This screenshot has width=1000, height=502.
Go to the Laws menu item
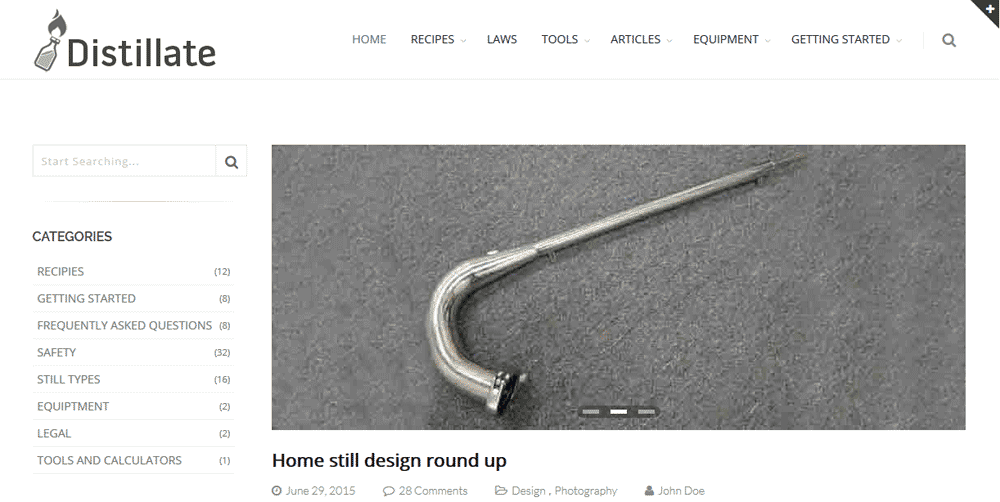coord(502,40)
